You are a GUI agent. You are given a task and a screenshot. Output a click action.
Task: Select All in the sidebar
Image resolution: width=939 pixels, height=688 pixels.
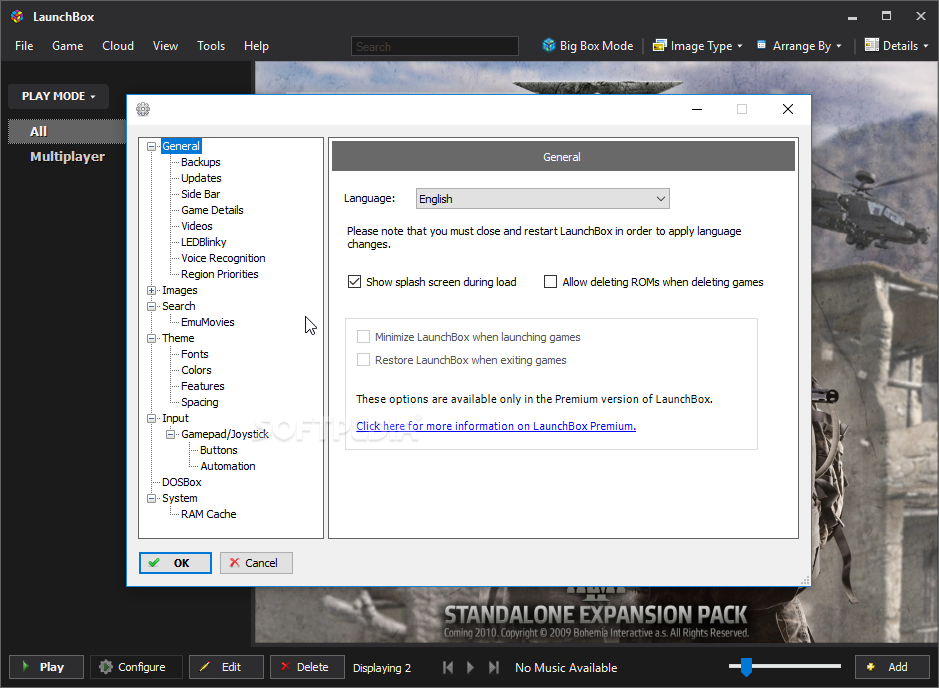pyautogui.click(x=66, y=132)
